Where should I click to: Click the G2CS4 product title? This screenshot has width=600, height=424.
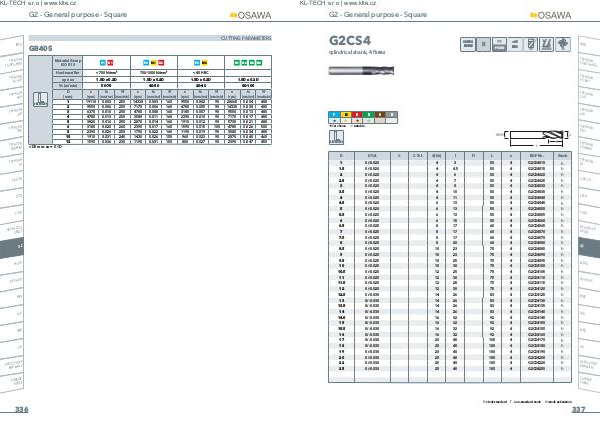coord(350,40)
